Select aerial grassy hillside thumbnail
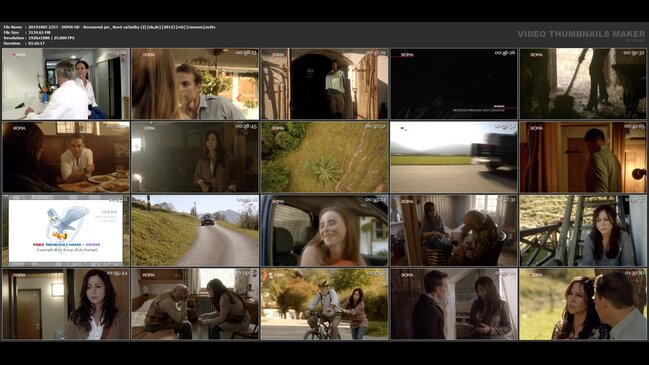Screen dimensions: 649x365 [324, 157]
